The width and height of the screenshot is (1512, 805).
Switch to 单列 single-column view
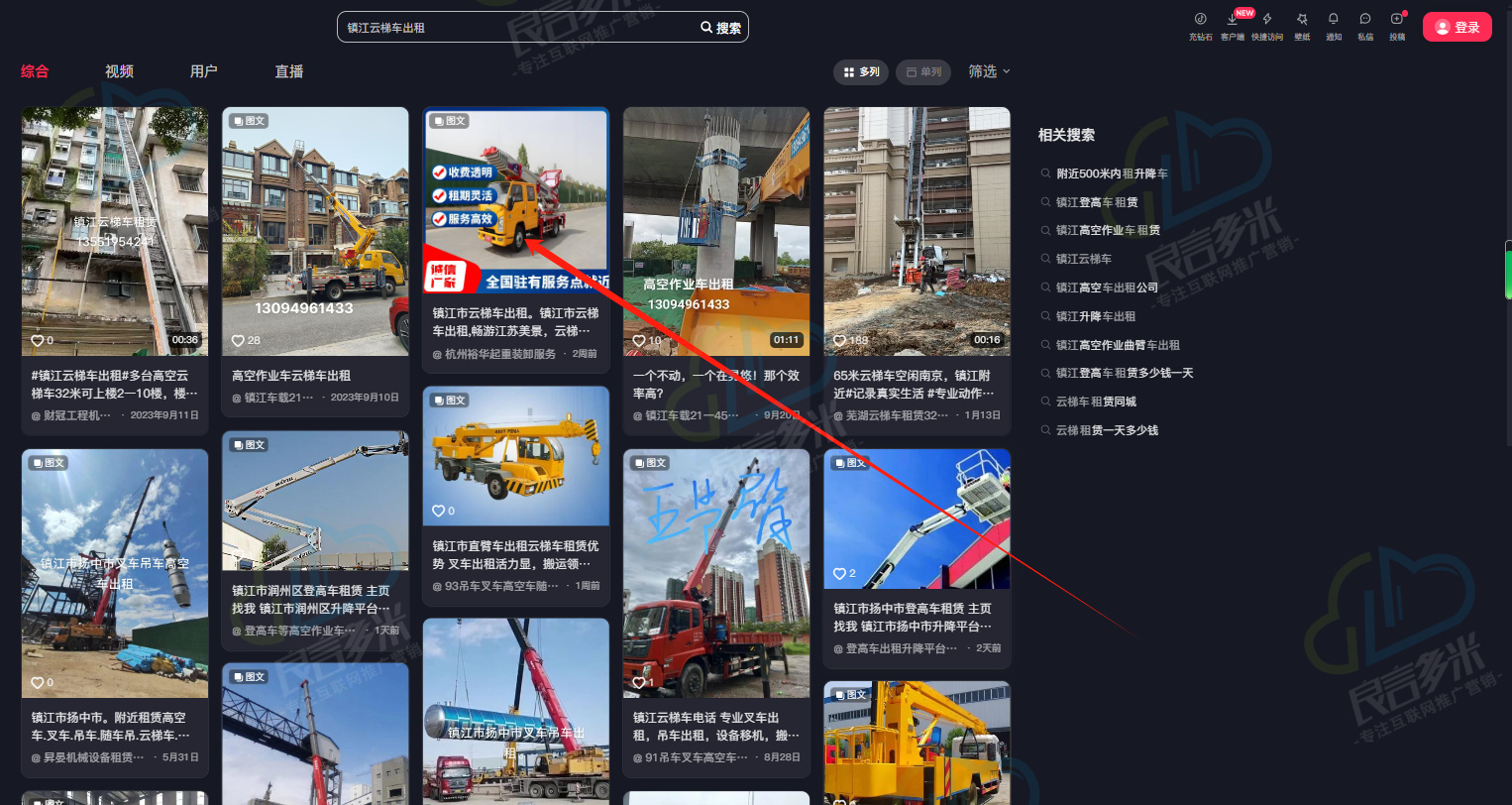(923, 72)
